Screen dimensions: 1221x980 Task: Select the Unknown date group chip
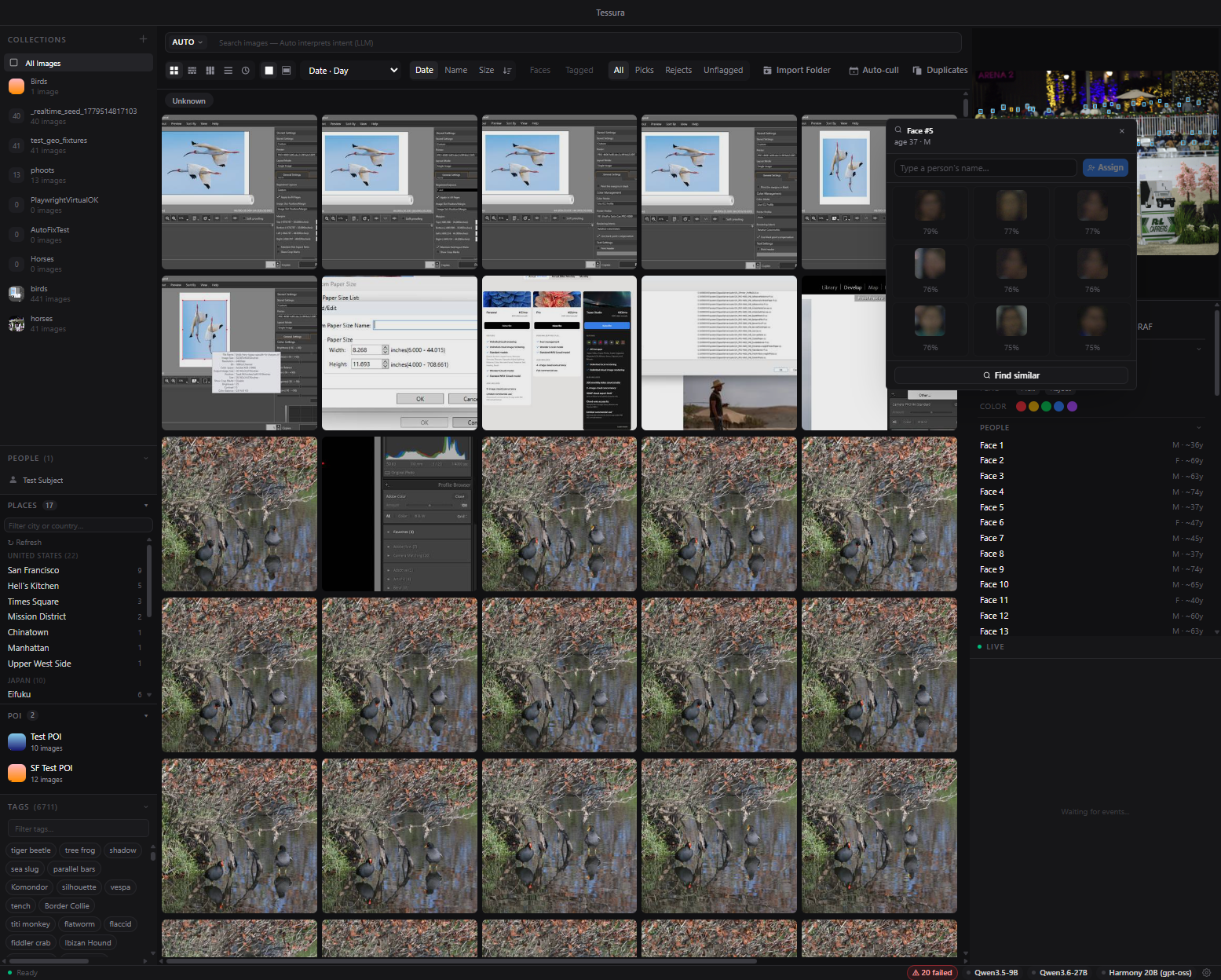tap(189, 101)
